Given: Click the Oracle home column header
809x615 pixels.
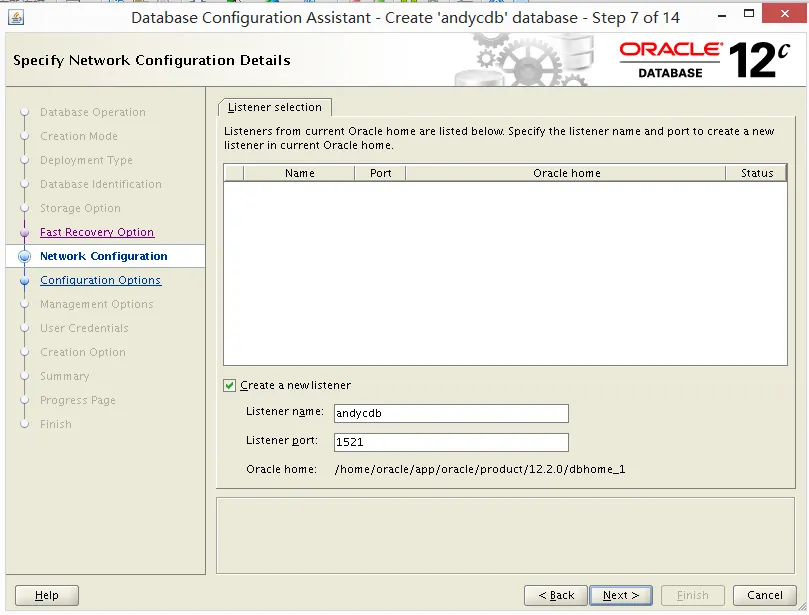Looking at the screenshot, I should coord(566,173).
